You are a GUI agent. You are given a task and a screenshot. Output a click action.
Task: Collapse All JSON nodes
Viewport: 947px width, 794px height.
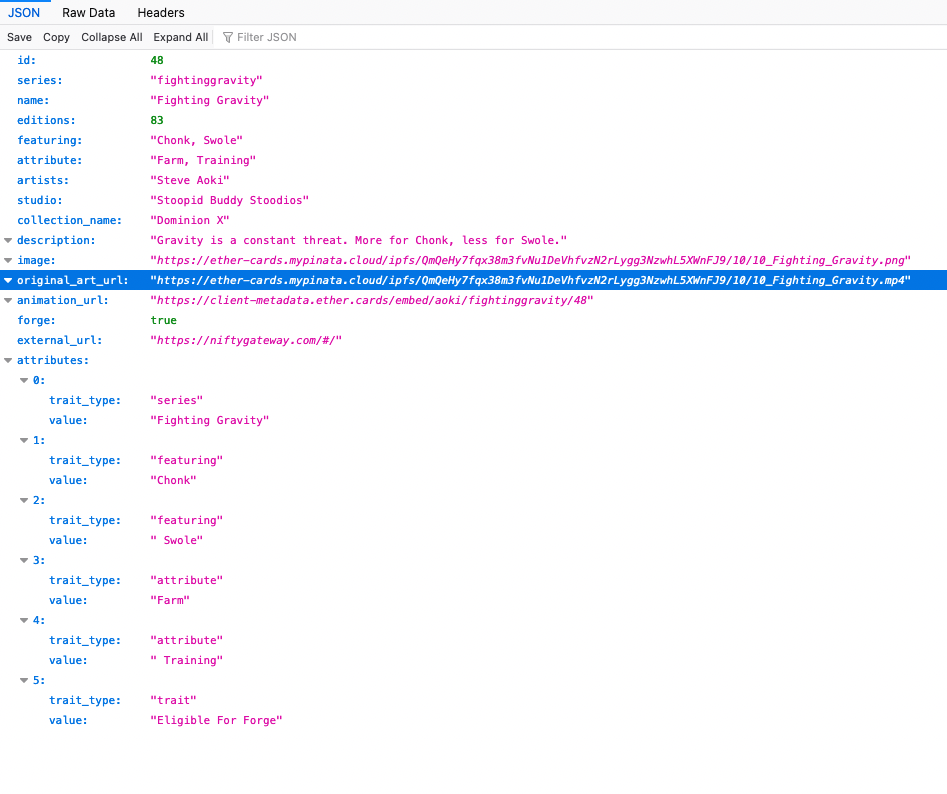(x=111, y=37)
